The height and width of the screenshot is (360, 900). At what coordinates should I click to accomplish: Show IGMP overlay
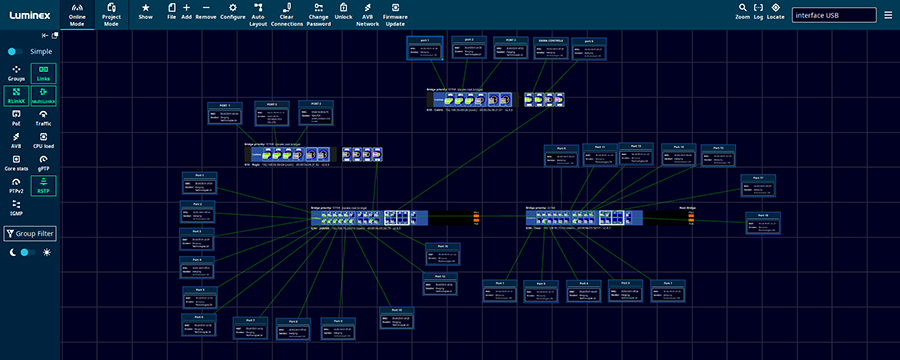point(17,208)
